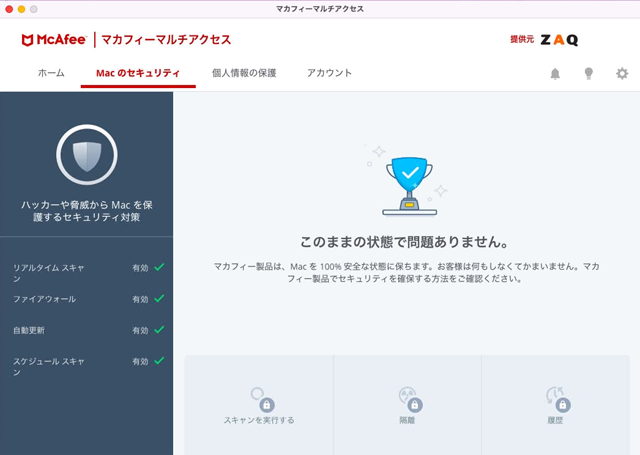Close the window with red button
The height and width of the screenshot is (455, 640).
click(x=9, y=9)
